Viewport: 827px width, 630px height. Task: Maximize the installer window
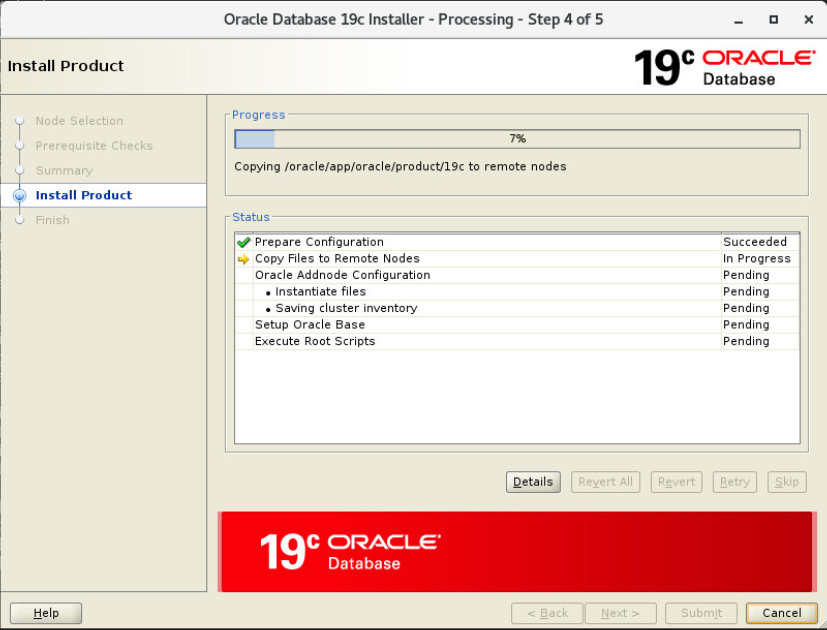[x=773, y=20]
